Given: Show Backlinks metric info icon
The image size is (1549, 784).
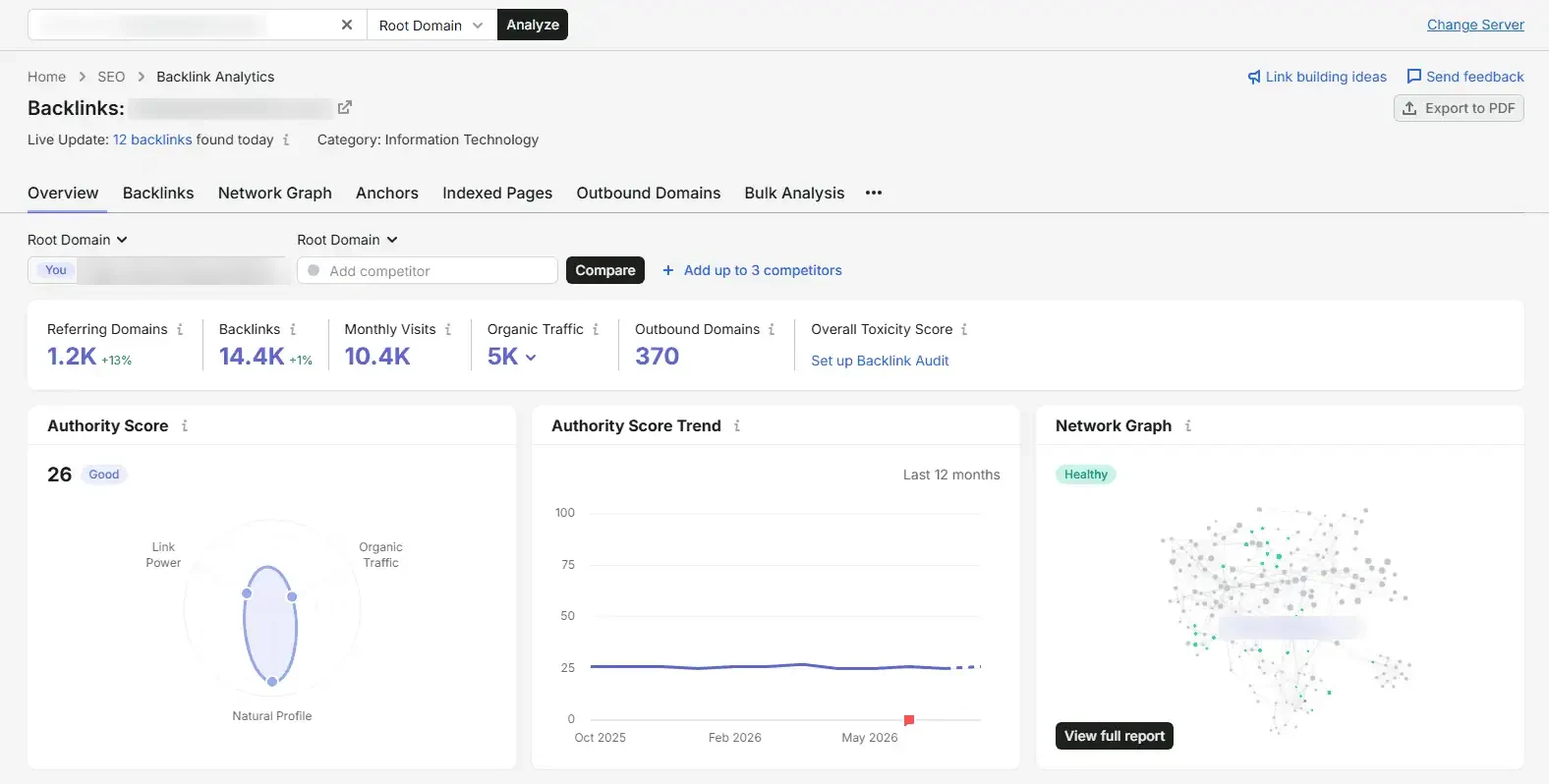Looking at the screenshot, I should pyautogui.click(x=293, y=329).
